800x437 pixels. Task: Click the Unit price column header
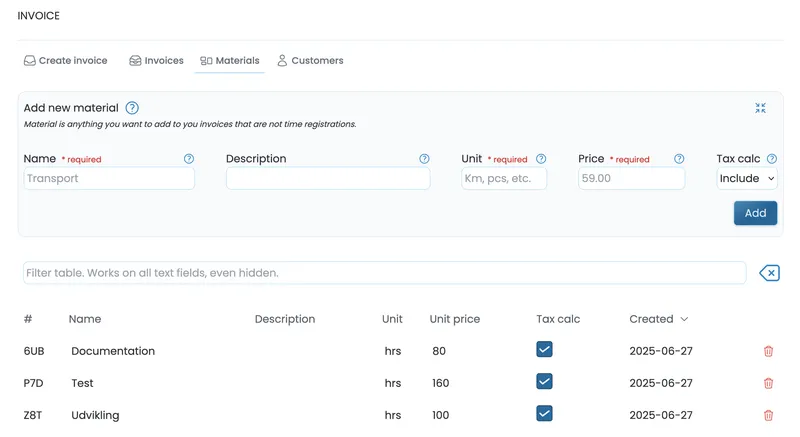coord(455,319)
